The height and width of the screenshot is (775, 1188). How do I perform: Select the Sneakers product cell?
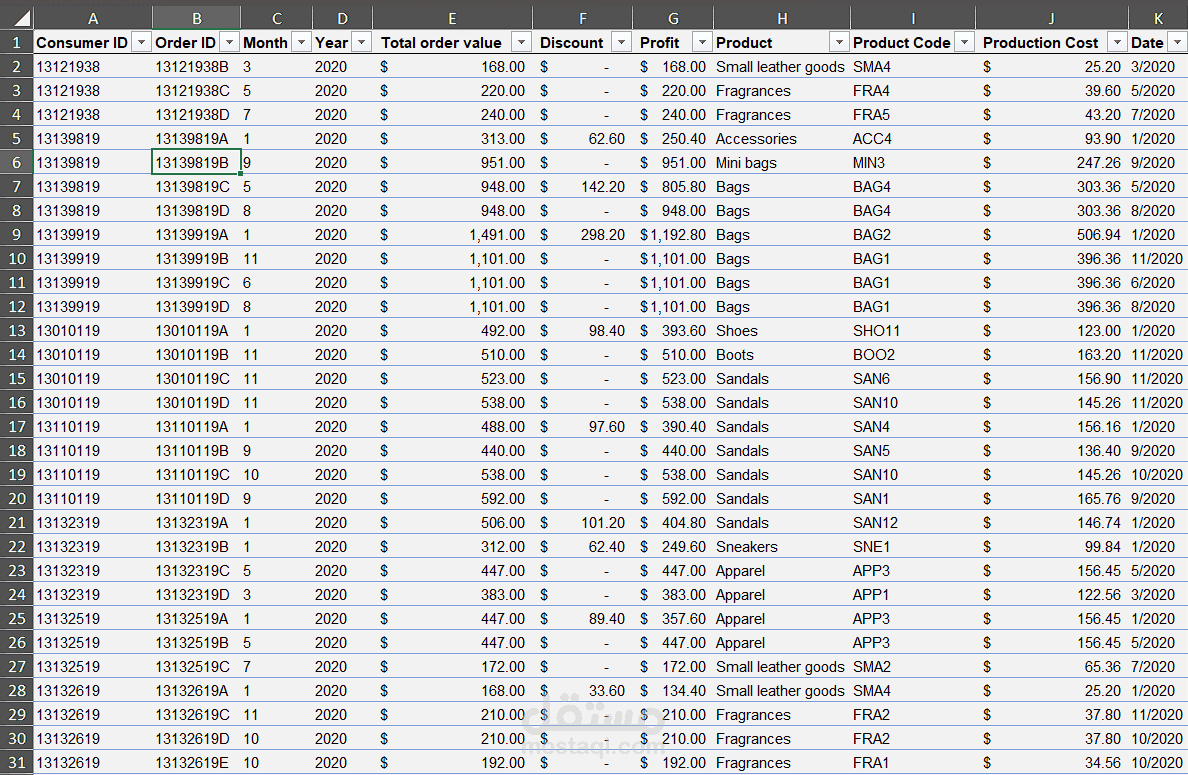tap(782, 547)
